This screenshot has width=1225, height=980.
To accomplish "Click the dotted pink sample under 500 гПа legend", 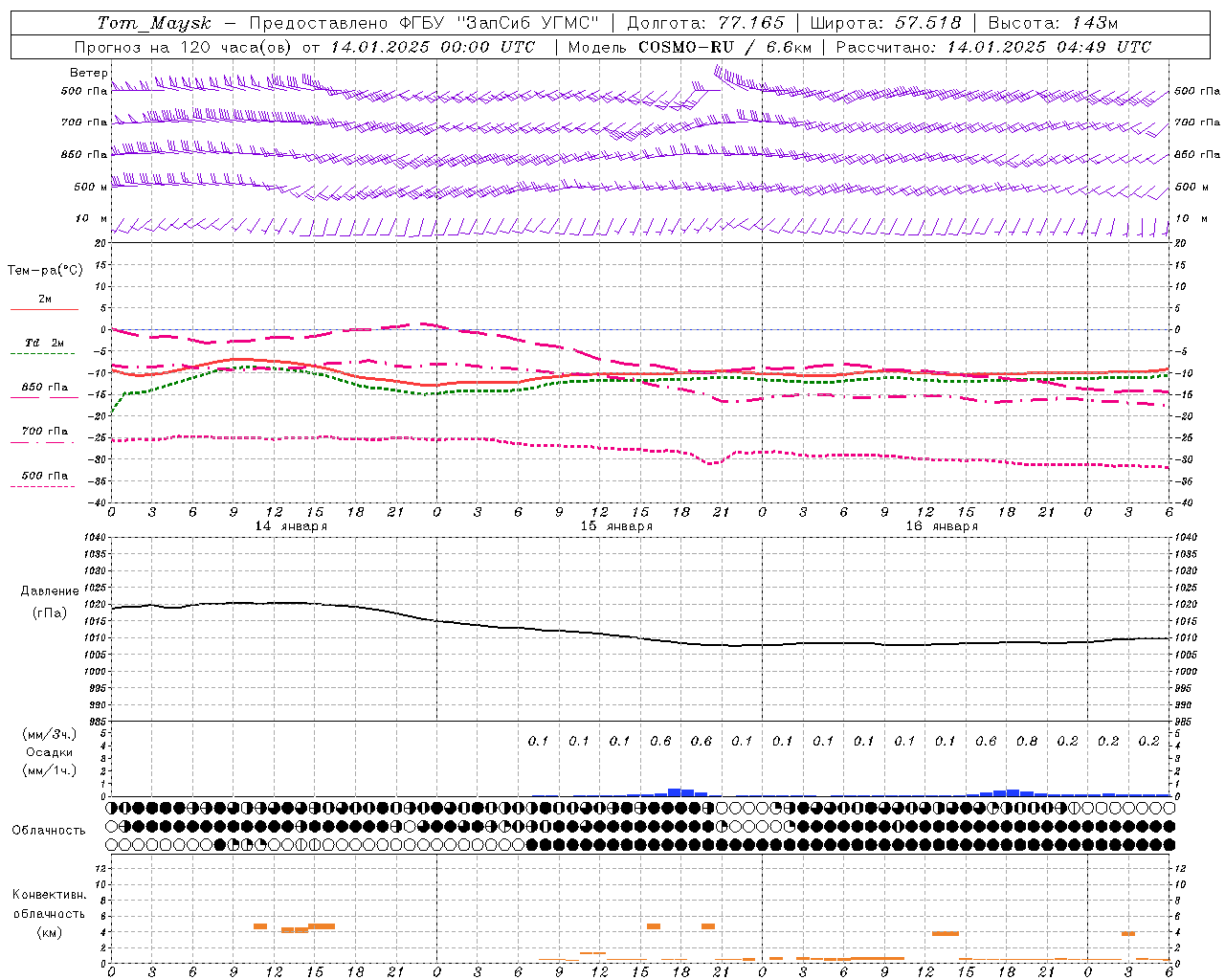I will pos(44,486).
